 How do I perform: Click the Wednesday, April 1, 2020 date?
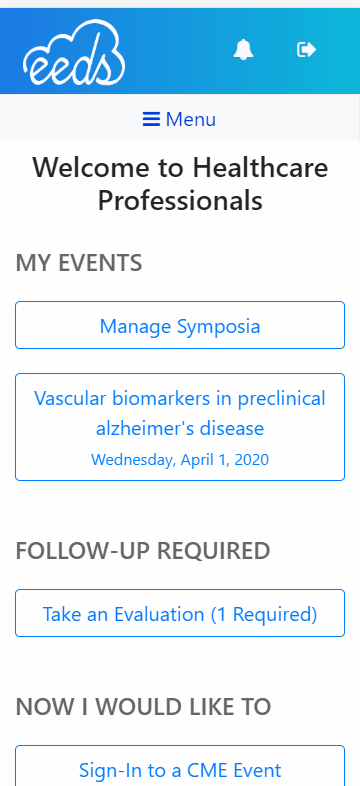coord(180,459)
